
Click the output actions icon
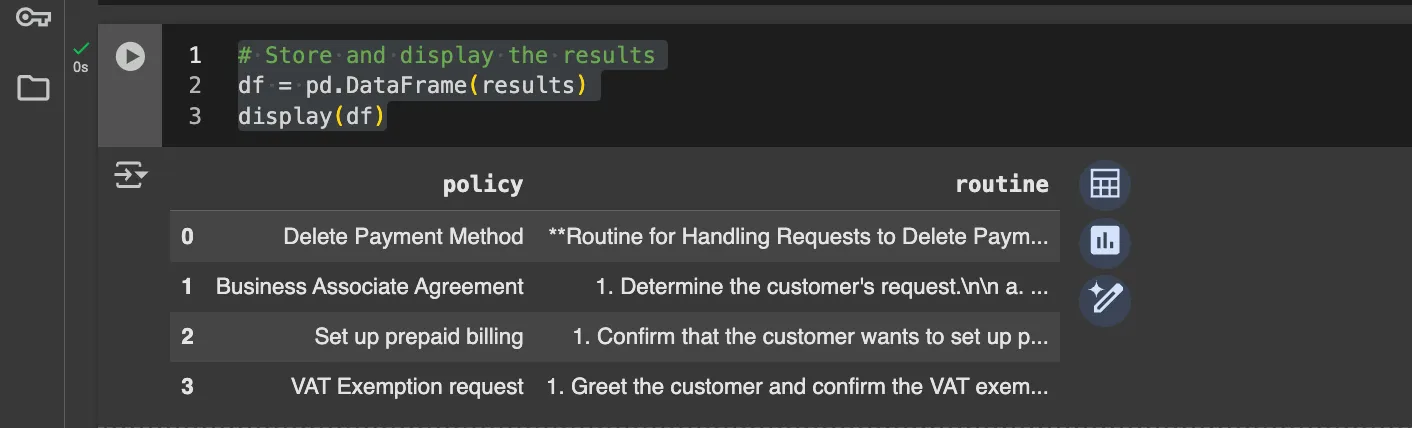131,176
